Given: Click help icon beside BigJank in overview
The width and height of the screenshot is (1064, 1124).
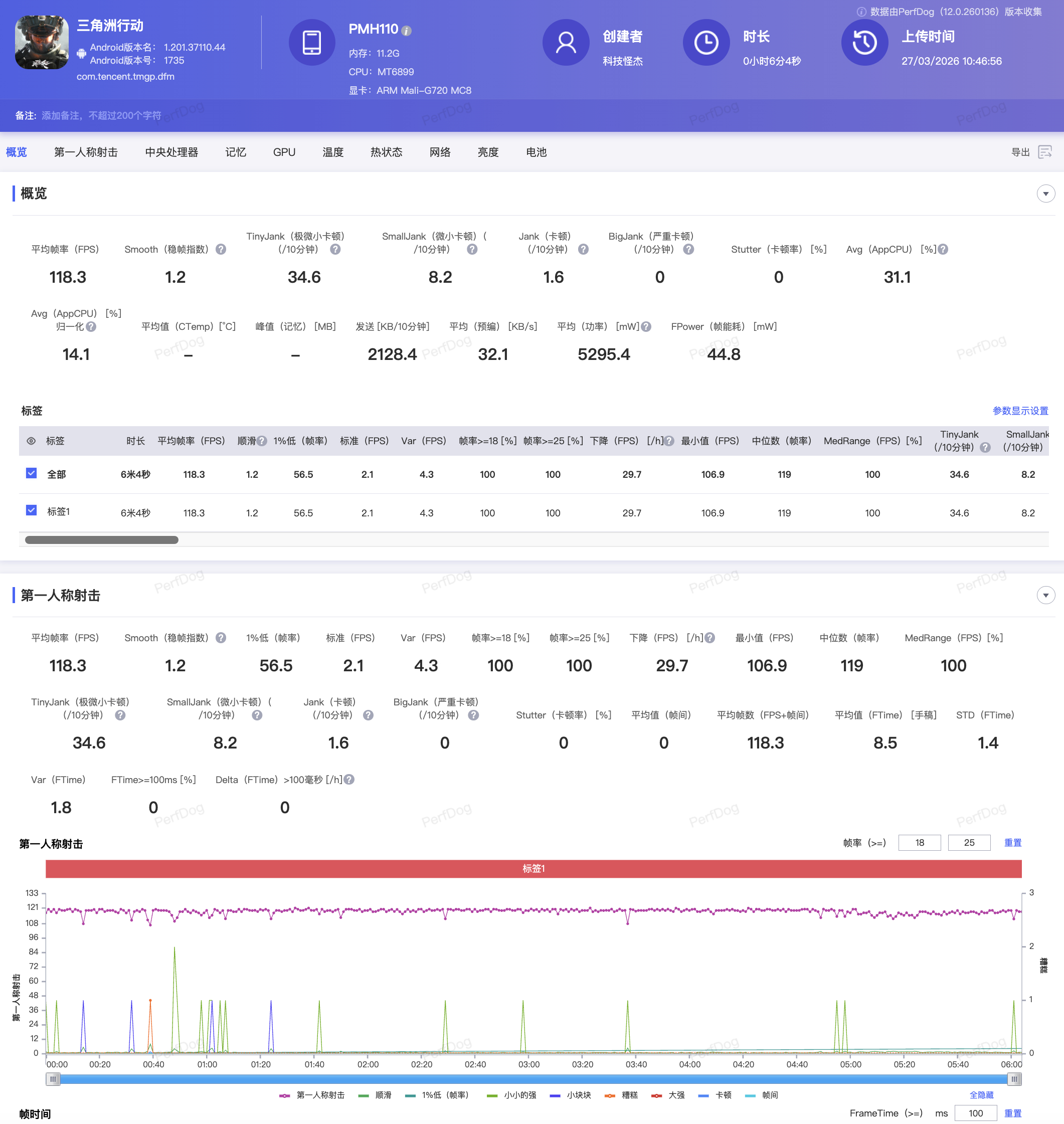Looking at the screenshot, I should point(688,250).
